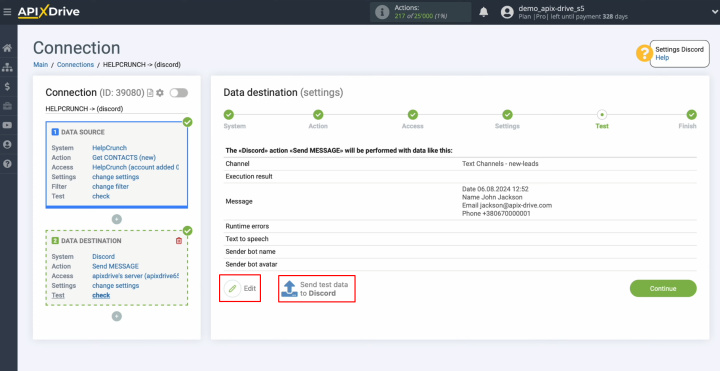The height and width of the screenshot is (371, 720).
Task: Click the Send MESSAGE action link
Action: point(115,266)
